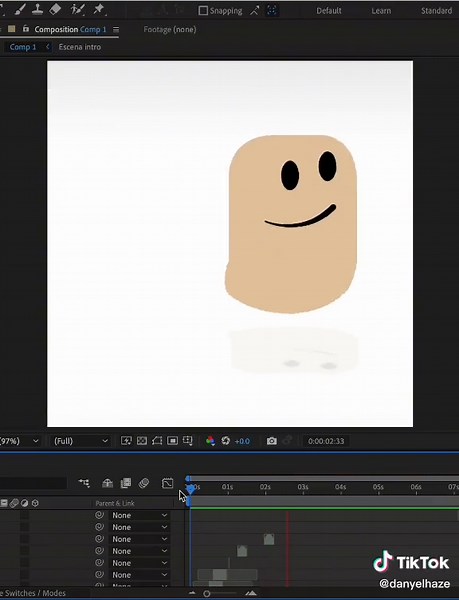This screenshot has height=600, width=459.
Task: Show channel and color management icon
Action: (210, 441)
